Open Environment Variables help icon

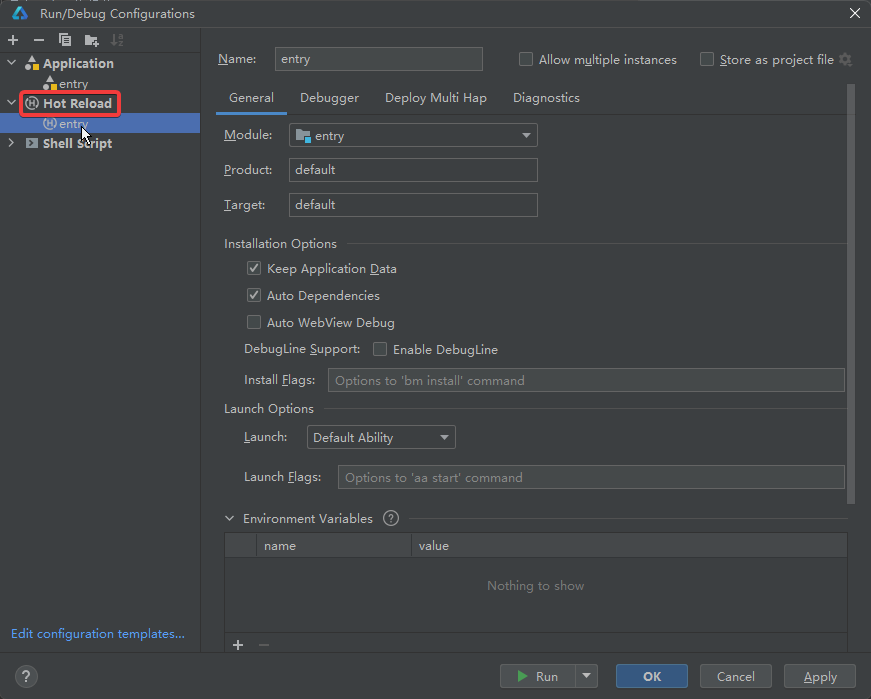tap(391, 518)
